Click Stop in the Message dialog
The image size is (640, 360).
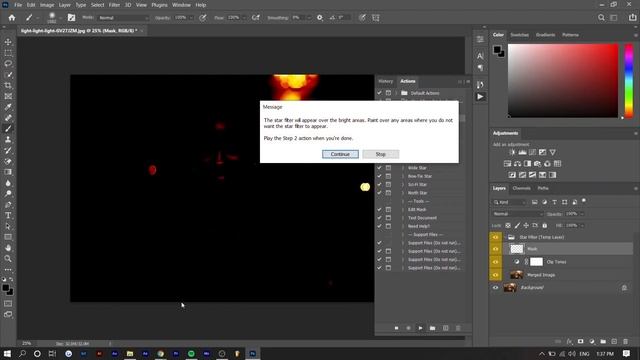381,154
